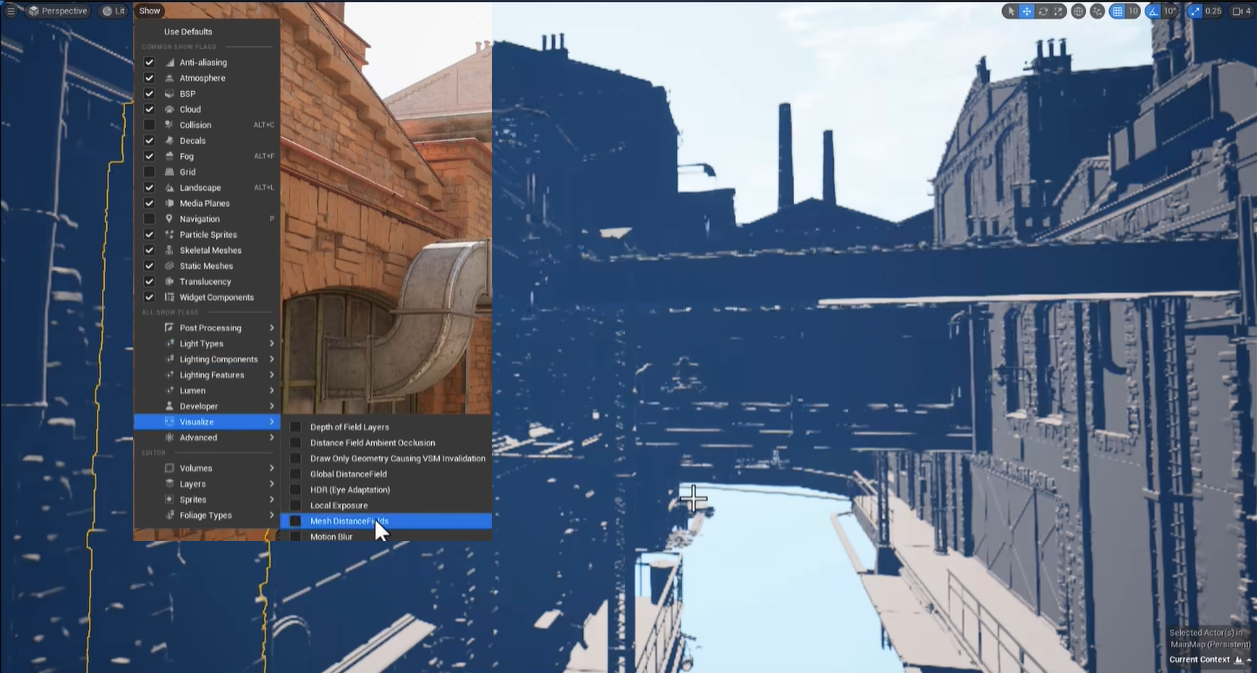Open the Perspective view mode dropdown
The image size is (1257, 673).
coord(58,11)
